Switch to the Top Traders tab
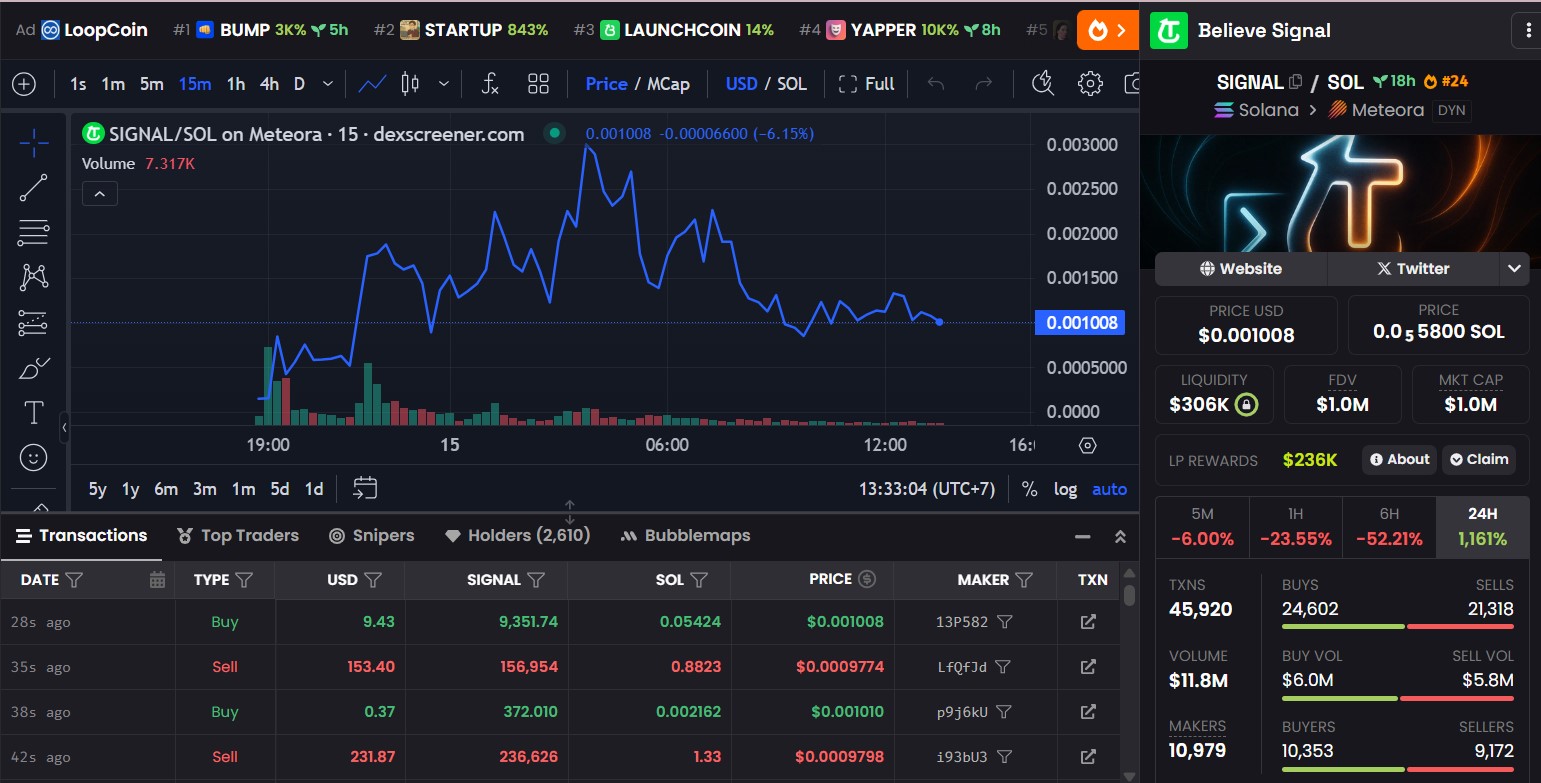 (238, 536)
